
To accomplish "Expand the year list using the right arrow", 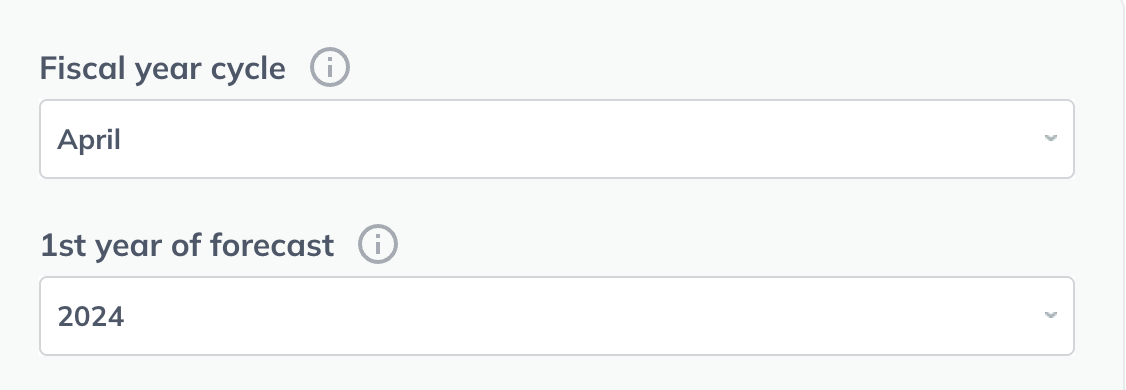I will pos(1051,315).
